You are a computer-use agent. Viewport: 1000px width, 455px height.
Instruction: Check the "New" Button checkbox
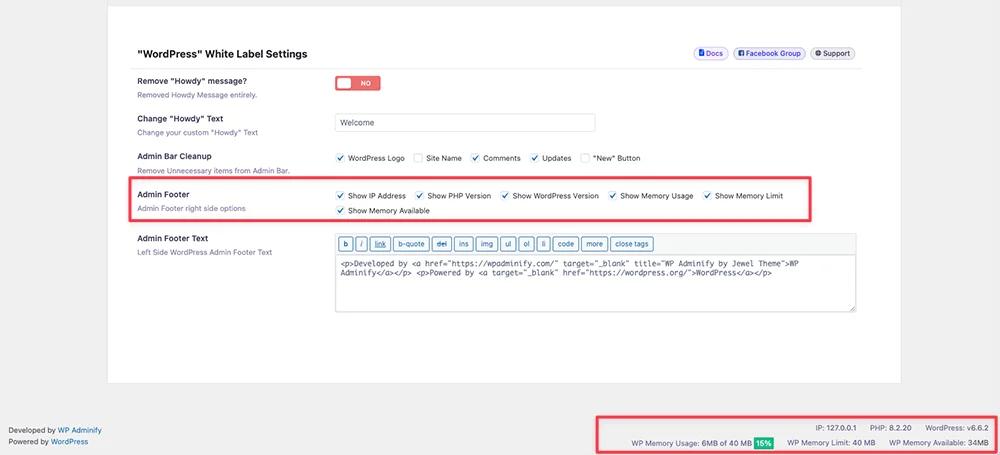coord(585,158)
